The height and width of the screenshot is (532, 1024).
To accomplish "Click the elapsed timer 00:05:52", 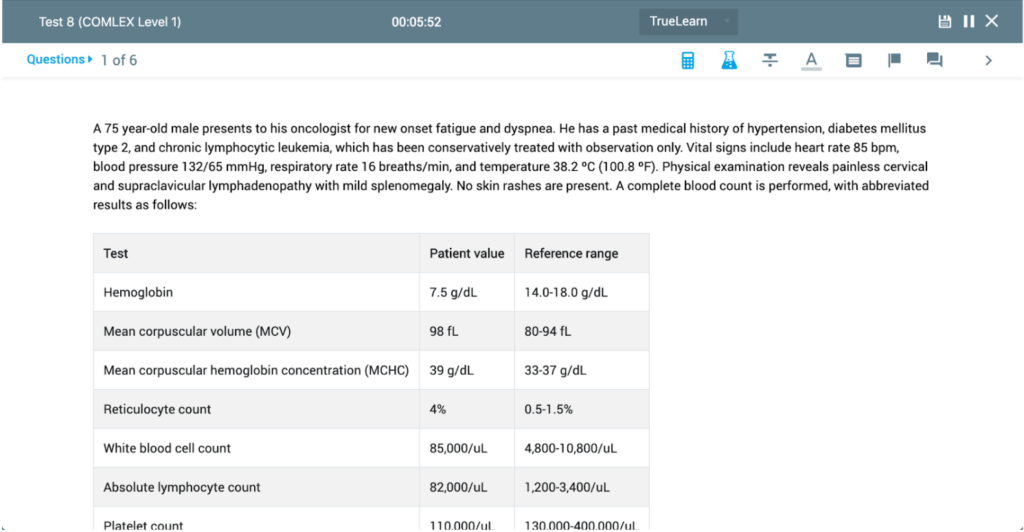I will pyautogui.click(x=416, y=22).
